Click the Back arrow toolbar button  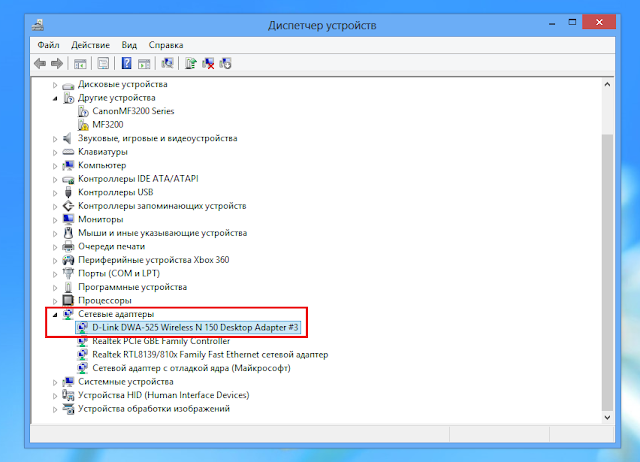(40, 63)
